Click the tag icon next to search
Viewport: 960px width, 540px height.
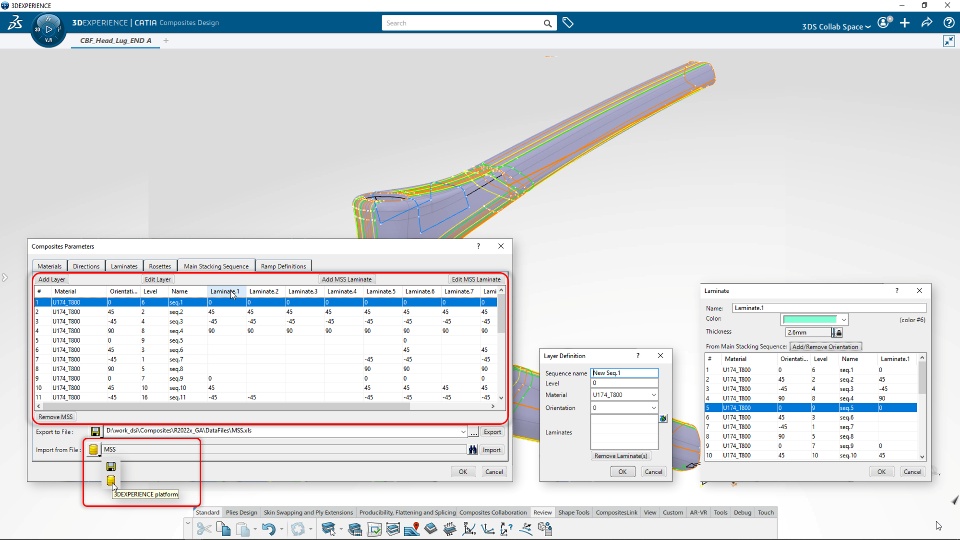[568, 23]
